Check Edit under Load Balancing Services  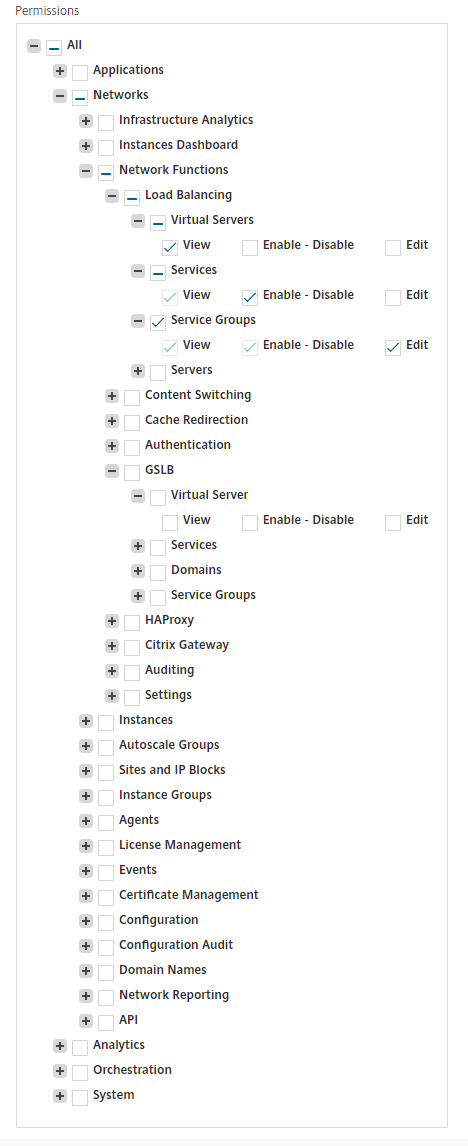pyautogui.click(x=393, y=297)
